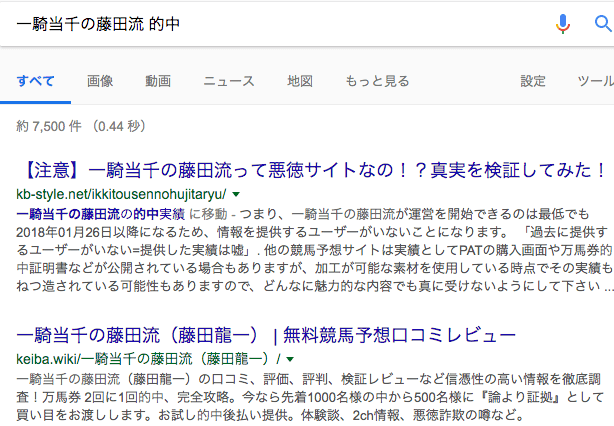Click snippet line starting 2018年01月26日以降
Image resolution: width=614 pixels, height=426 pixels.
click(312, 232)
